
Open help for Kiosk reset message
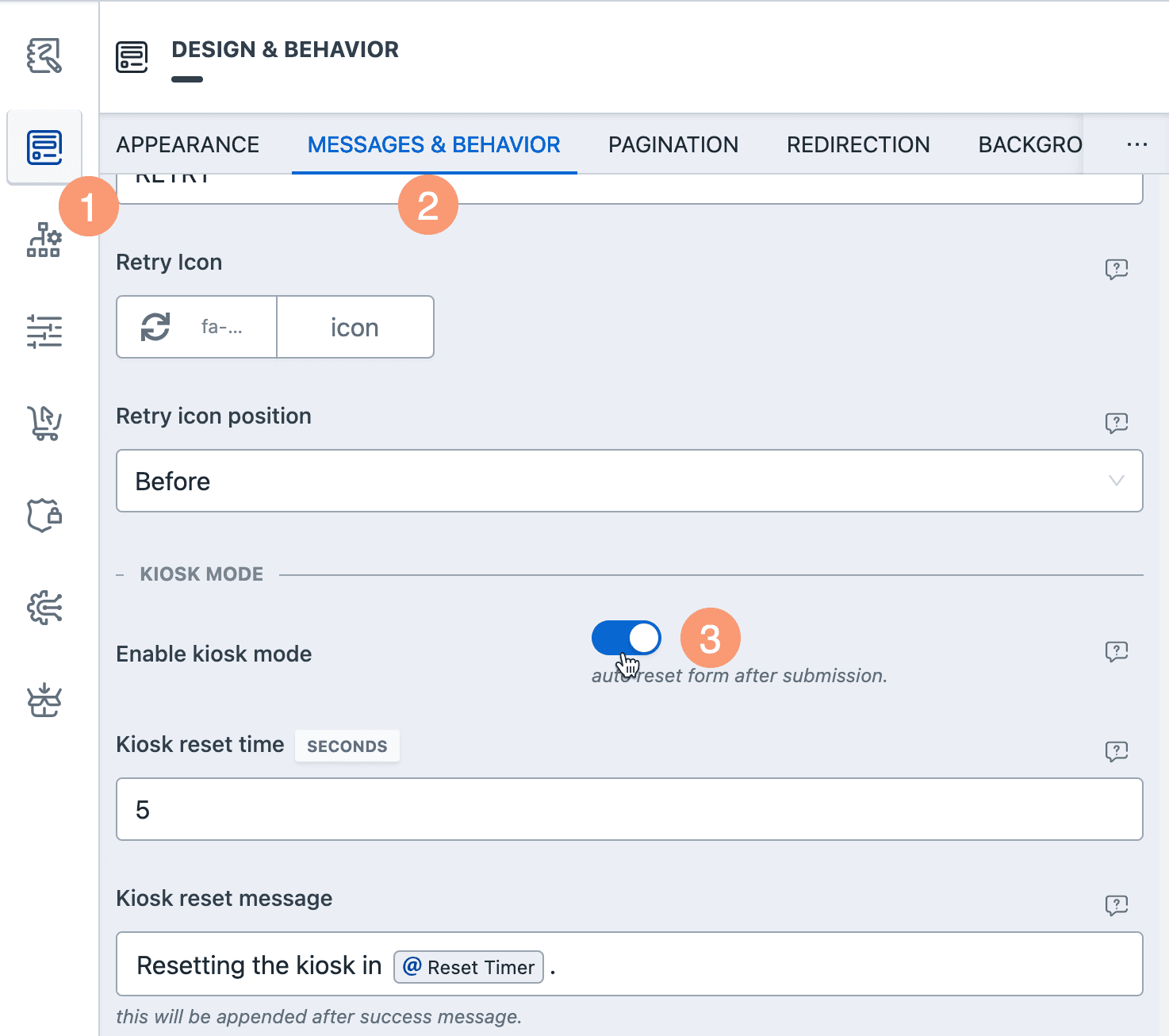[x=1117, y=905]
